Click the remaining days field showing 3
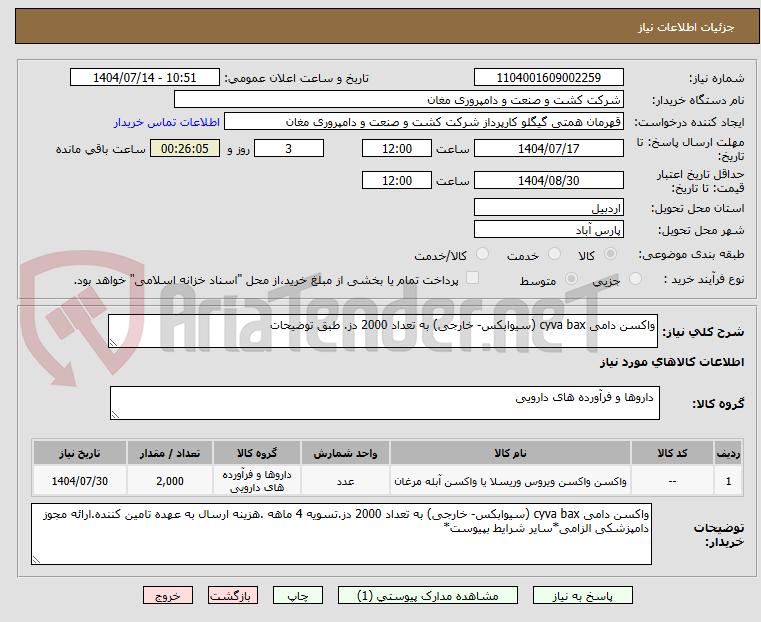The width and height of the screenshot is (761, 622). pos(289,148)
